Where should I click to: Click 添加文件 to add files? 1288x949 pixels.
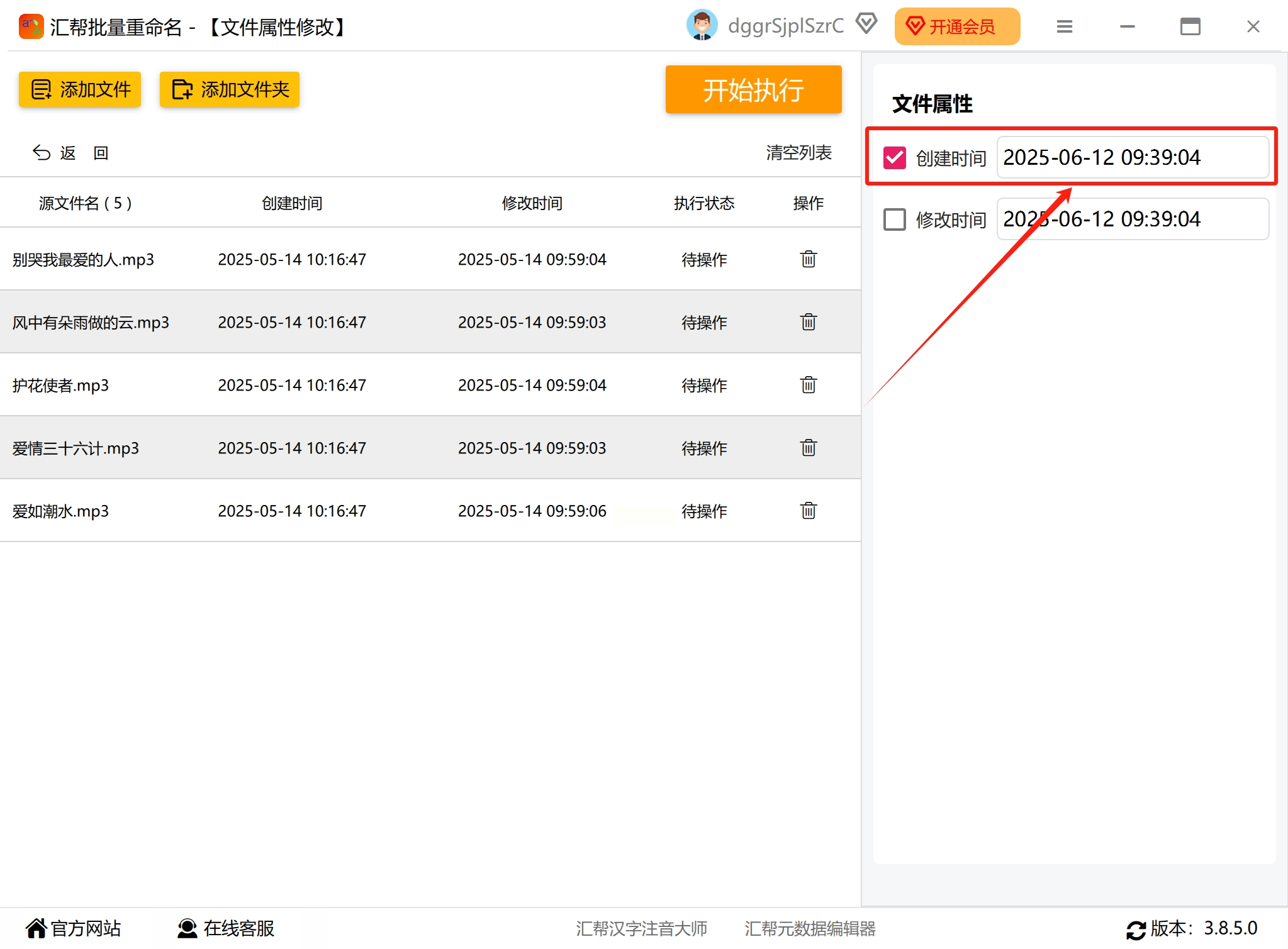pyautogui.click(x=80, y=89)
